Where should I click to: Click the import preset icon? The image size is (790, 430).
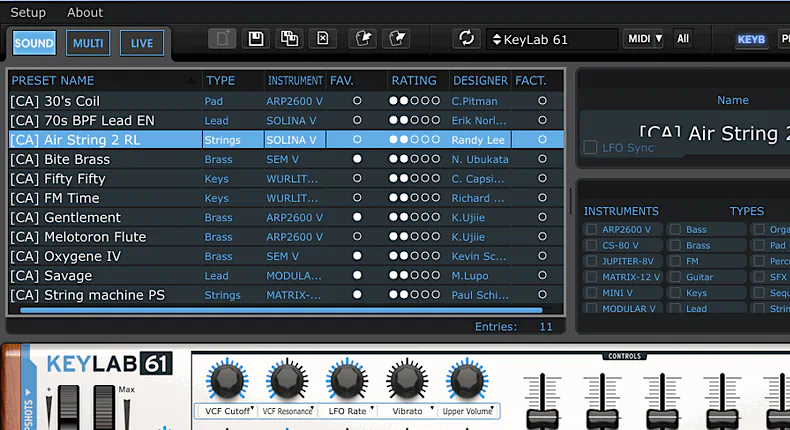click(x=363, y=39)
